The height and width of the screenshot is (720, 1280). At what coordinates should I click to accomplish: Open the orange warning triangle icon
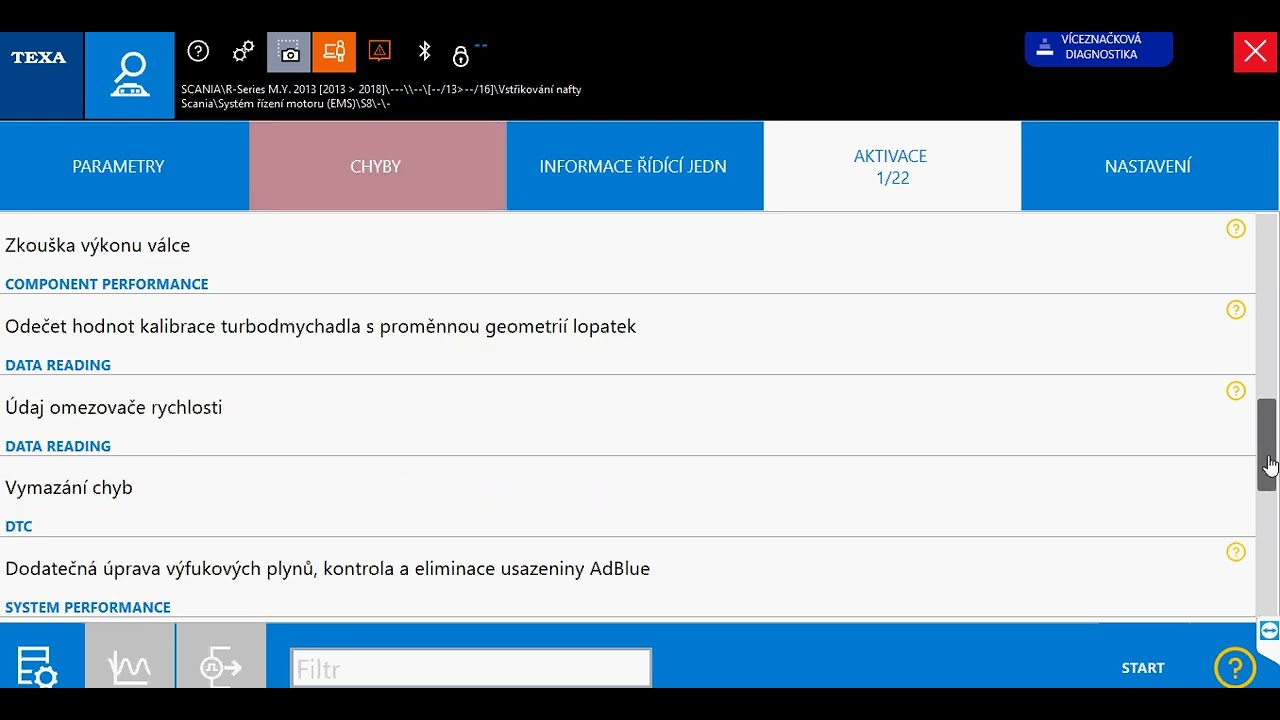click(x=379, y=51)
